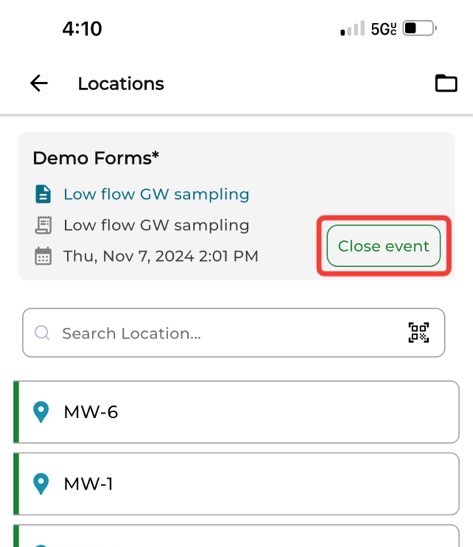Tap the calendar icon by date

pos(43,256)
